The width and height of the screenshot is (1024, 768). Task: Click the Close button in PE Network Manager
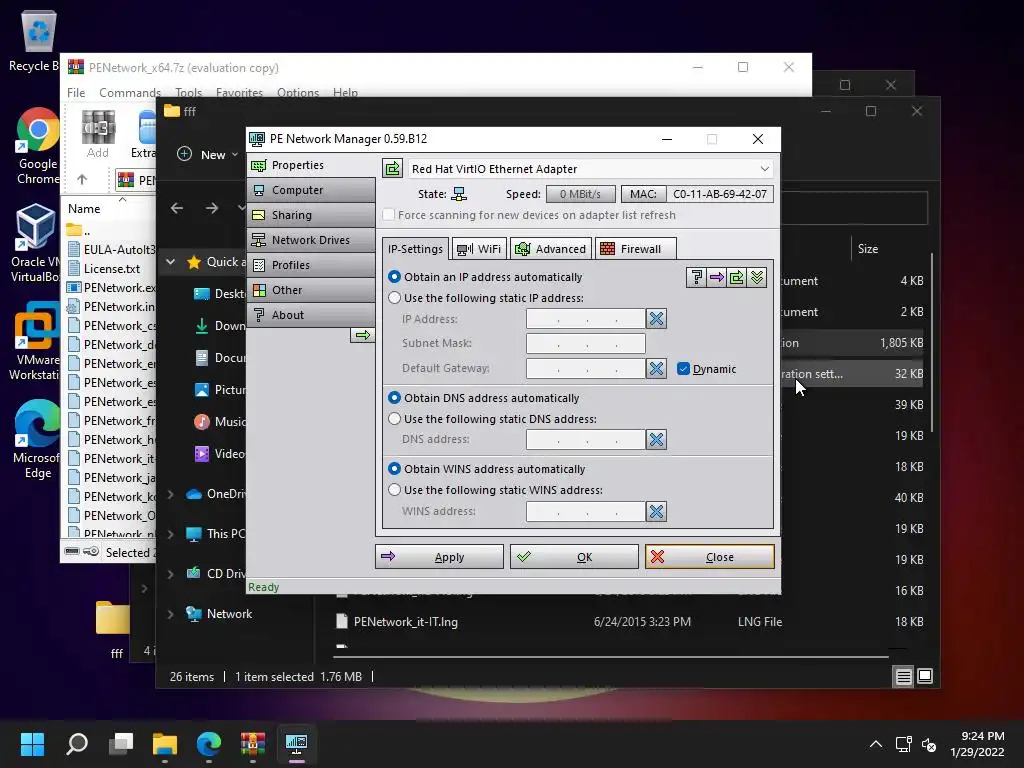coord(709,557)
